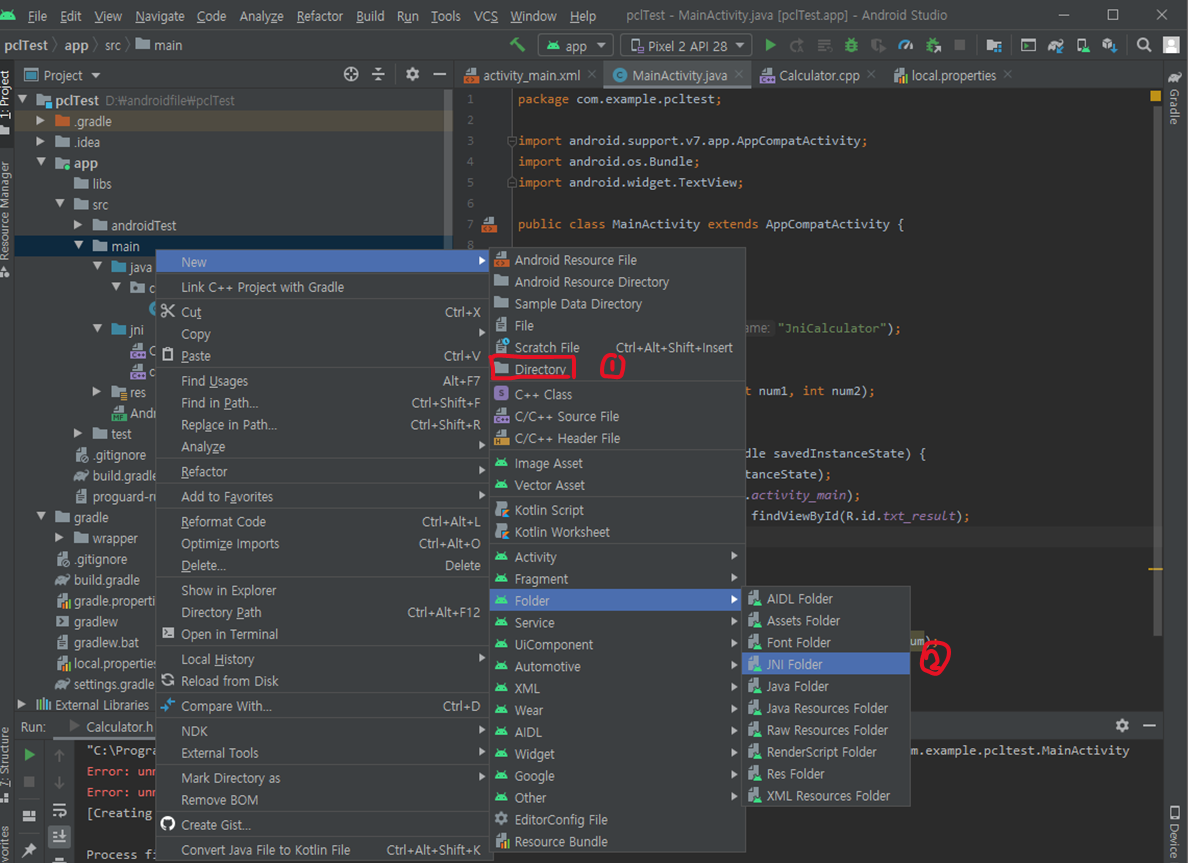Run the app with the green play icon
Image resolution: width=1188 pixels, height=863 pixels.
pyautogui.click(x=770, y=45)
